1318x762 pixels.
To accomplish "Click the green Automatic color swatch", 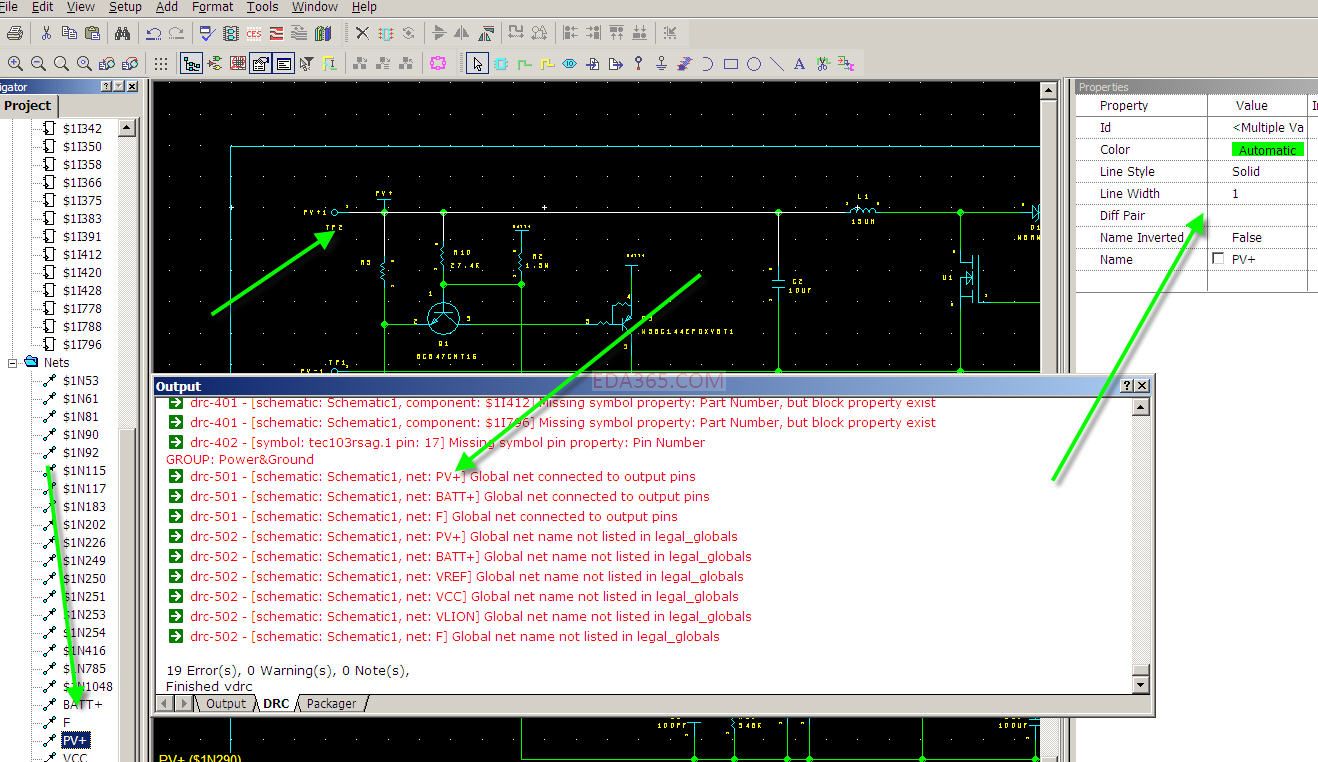I will [1267, 150].
